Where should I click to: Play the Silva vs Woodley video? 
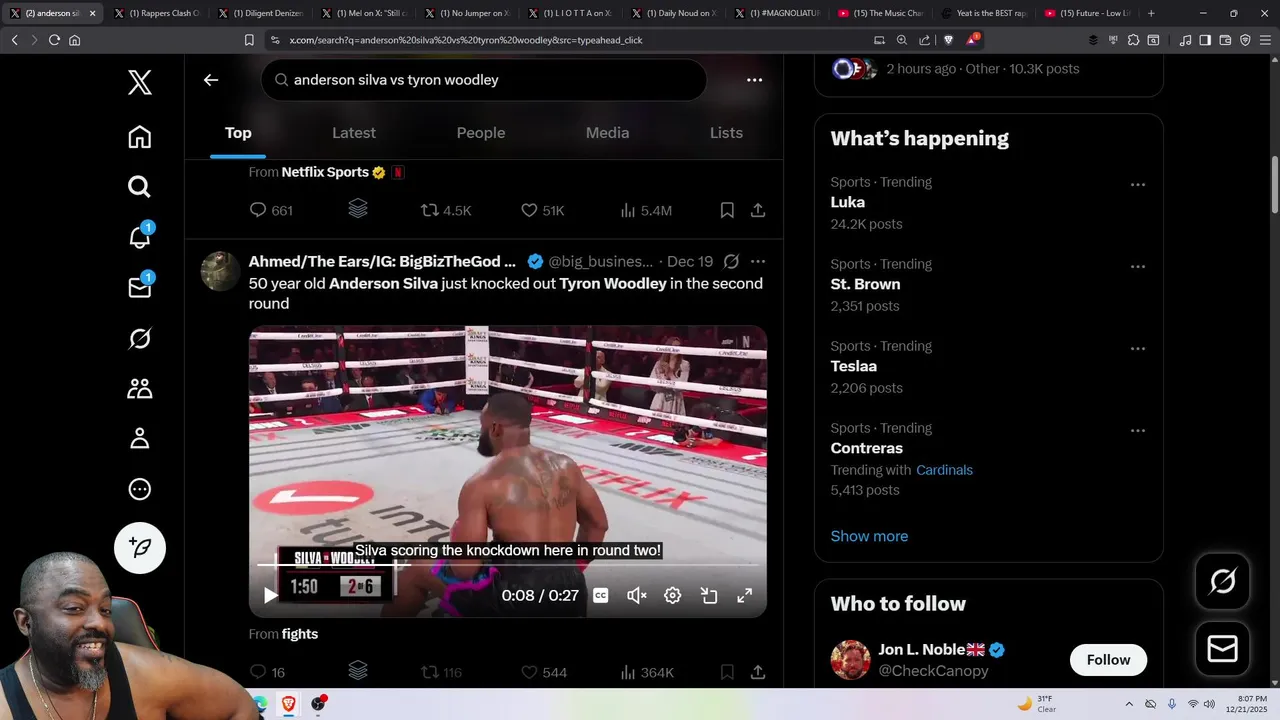coord(270,595)
